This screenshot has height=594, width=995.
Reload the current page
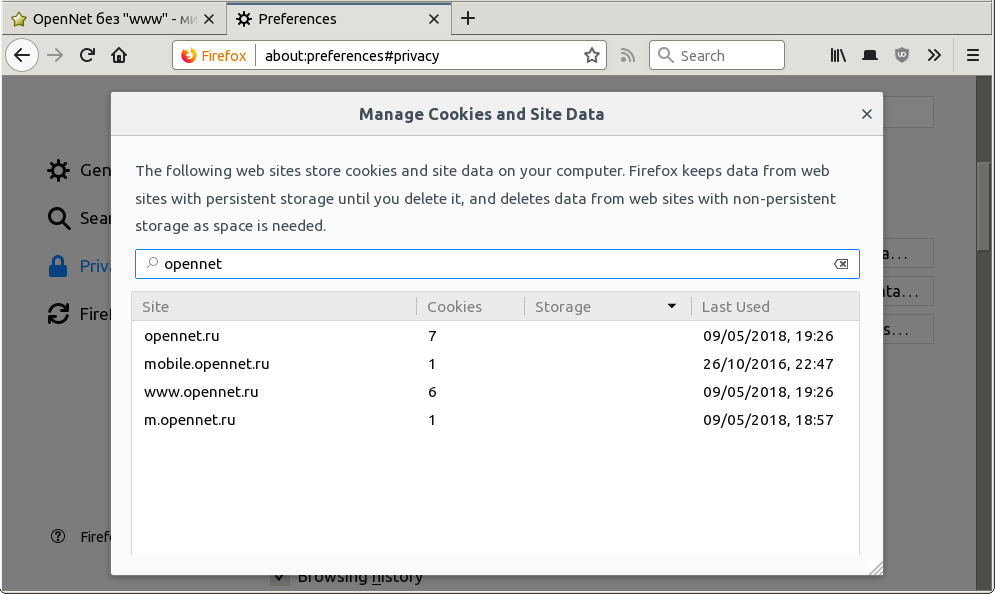(x=87, y=56)
